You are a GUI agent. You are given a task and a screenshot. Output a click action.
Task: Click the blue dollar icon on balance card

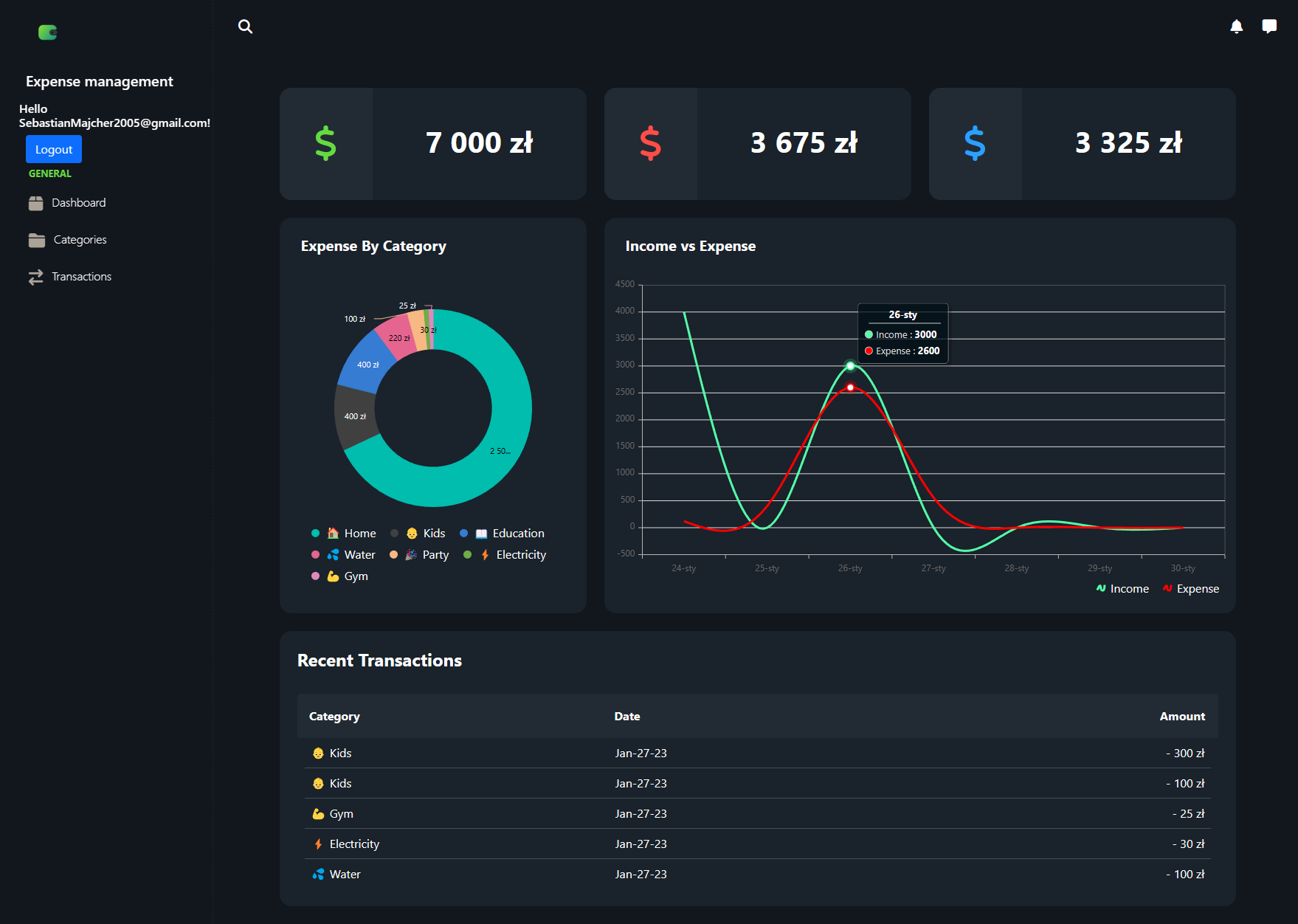point(974,142)
